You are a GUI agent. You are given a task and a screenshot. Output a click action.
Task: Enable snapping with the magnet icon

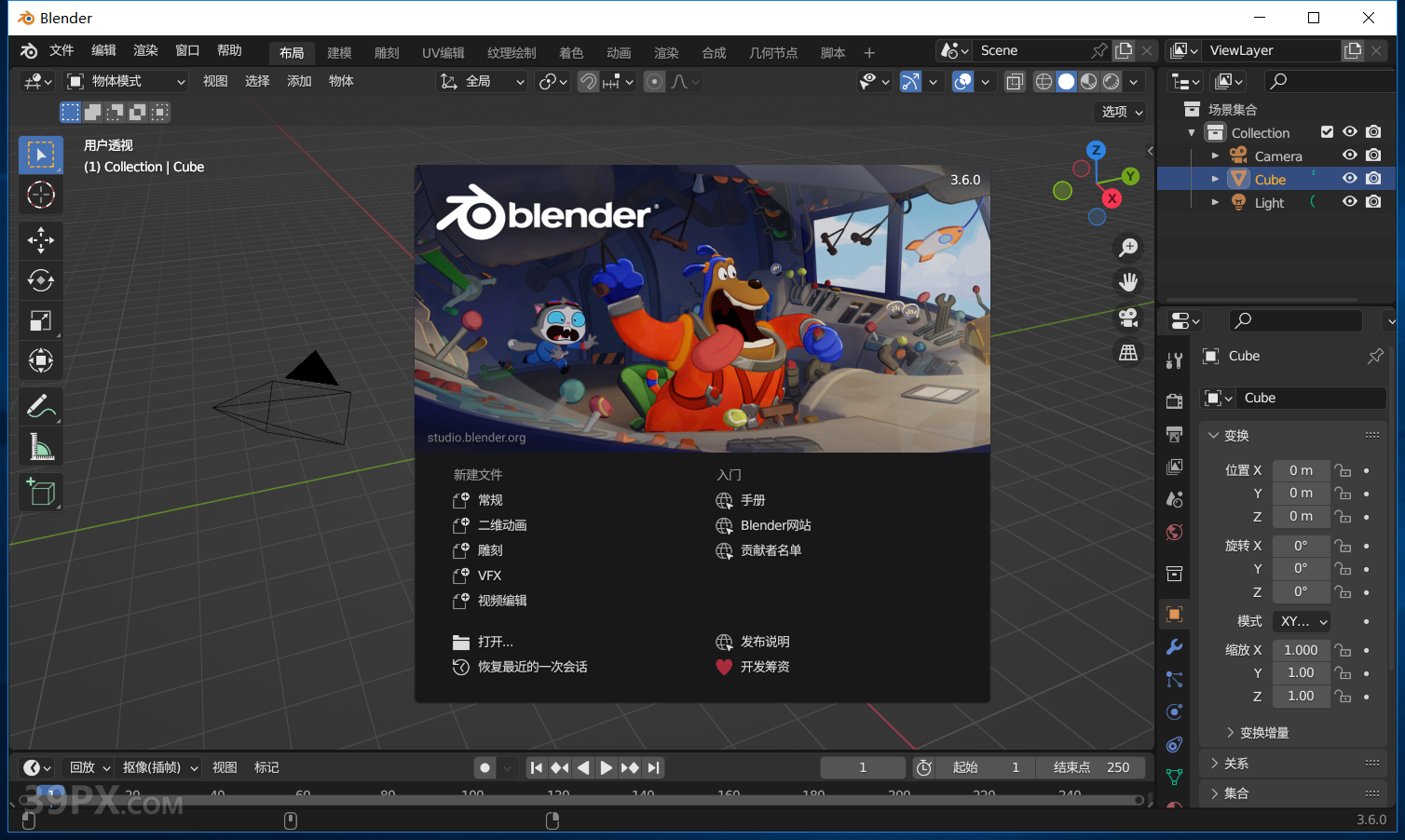(x=588, y=81)
